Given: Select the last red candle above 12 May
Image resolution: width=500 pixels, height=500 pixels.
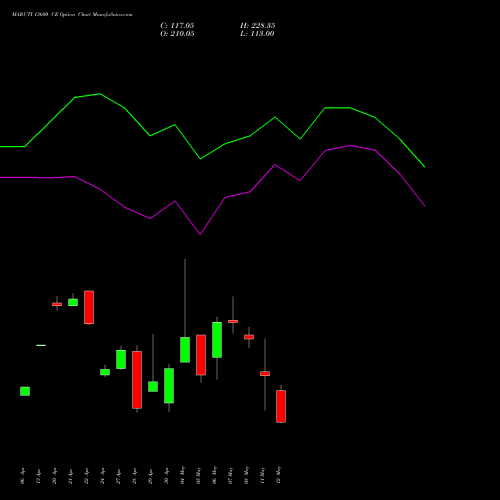Looking at the screenshot, I should pyautogui.click(x=281, y=406).
